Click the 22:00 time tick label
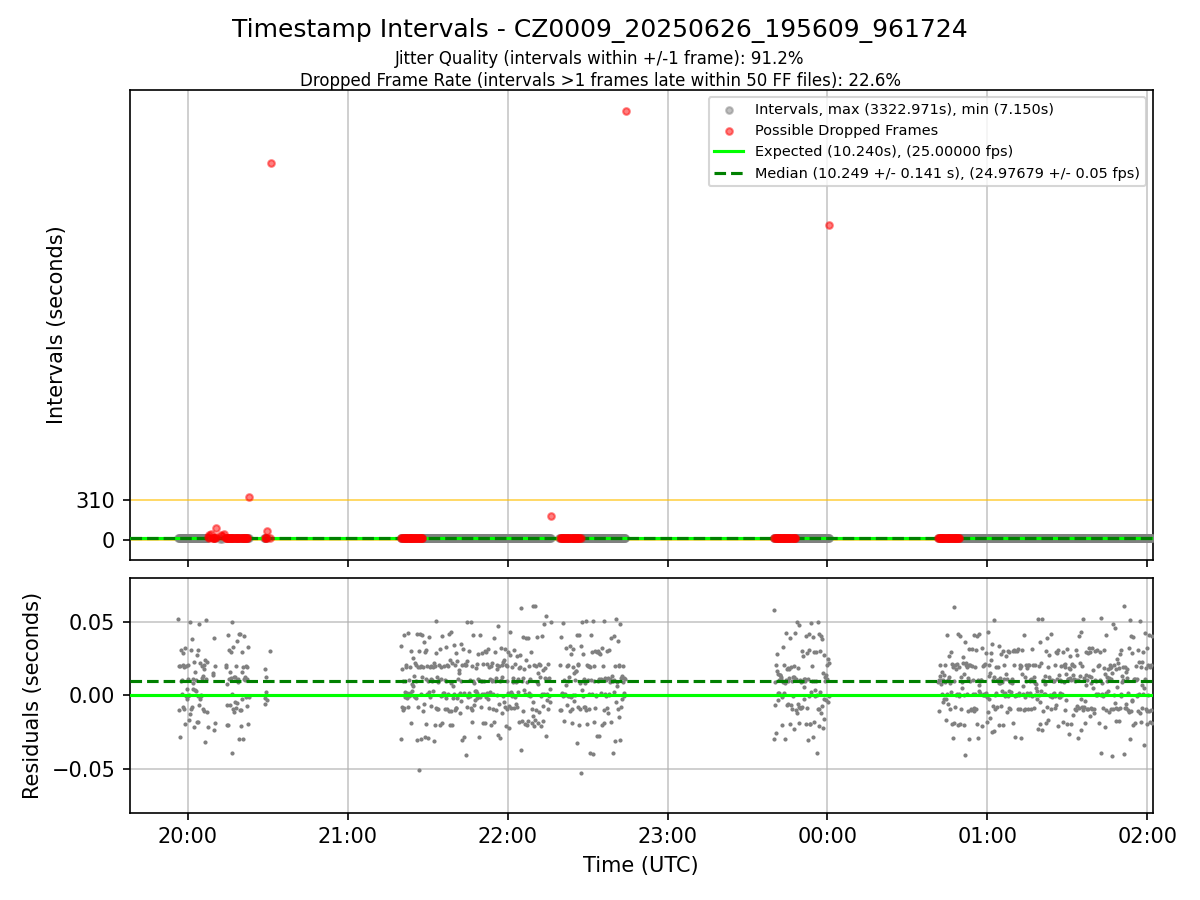 [x=508, y=835]
